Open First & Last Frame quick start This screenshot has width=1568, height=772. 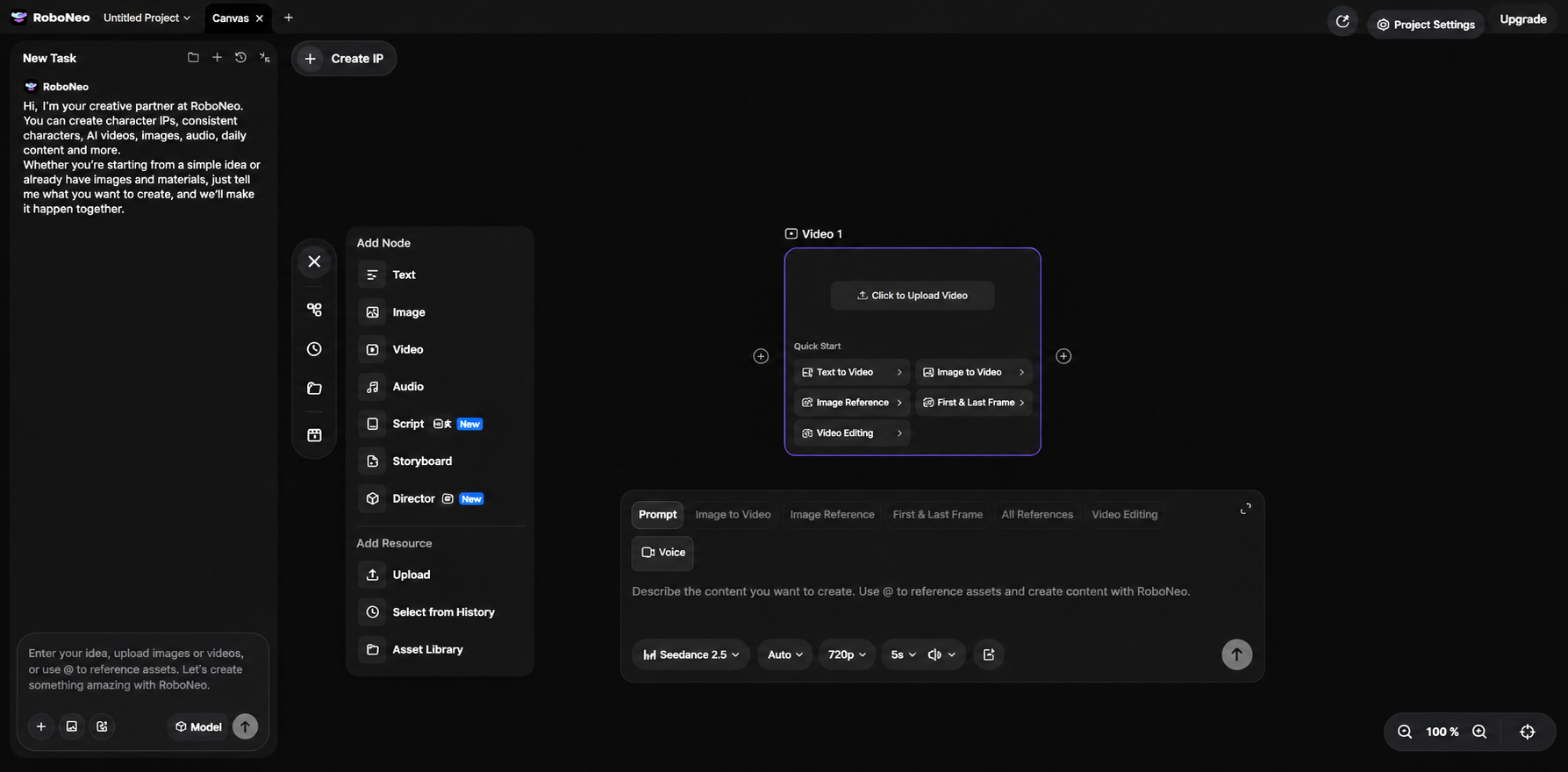click(973, 403)
